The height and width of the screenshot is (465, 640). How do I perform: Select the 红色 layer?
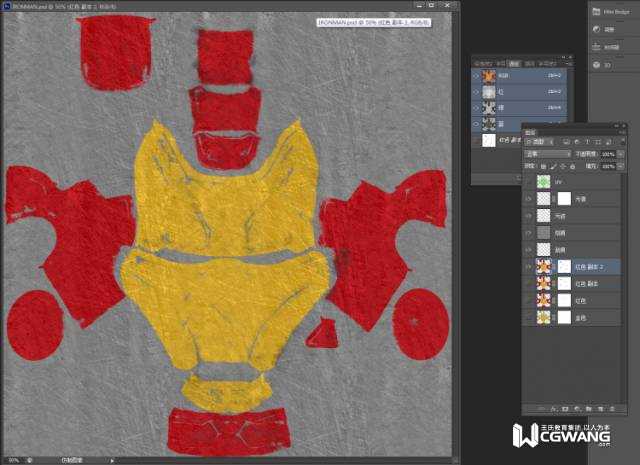[572, 301]
